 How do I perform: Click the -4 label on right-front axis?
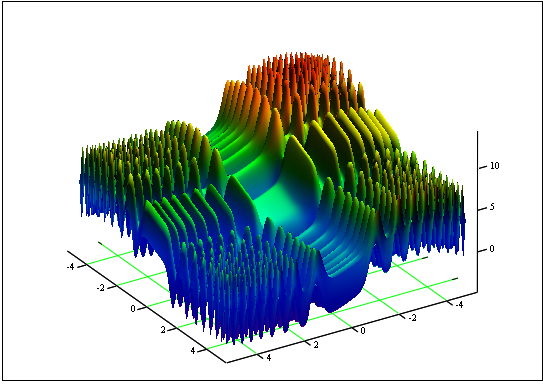(459, 305)
